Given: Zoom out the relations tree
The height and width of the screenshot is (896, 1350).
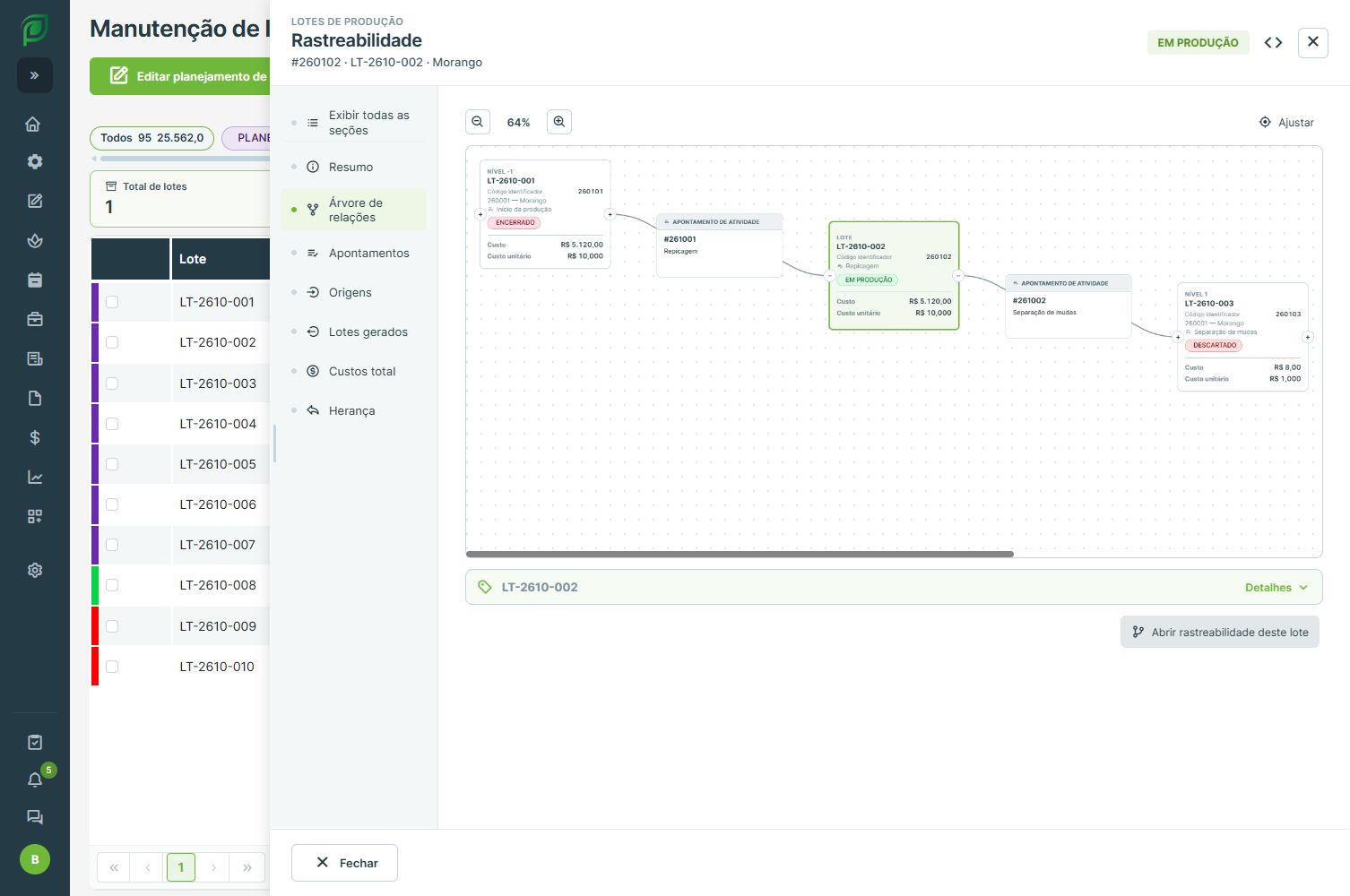Looking at the screenshot, I should click(478, 122).
